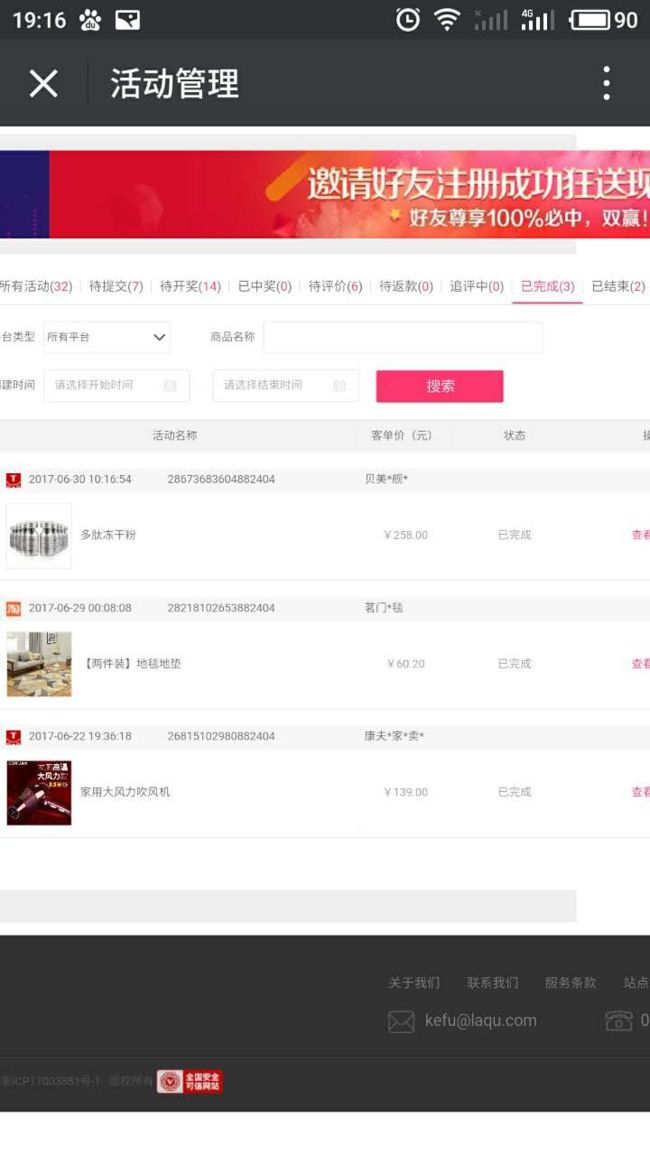Click the calendar icon in end time field
This screenshot has height=1156, width=650.
point(340,386)
